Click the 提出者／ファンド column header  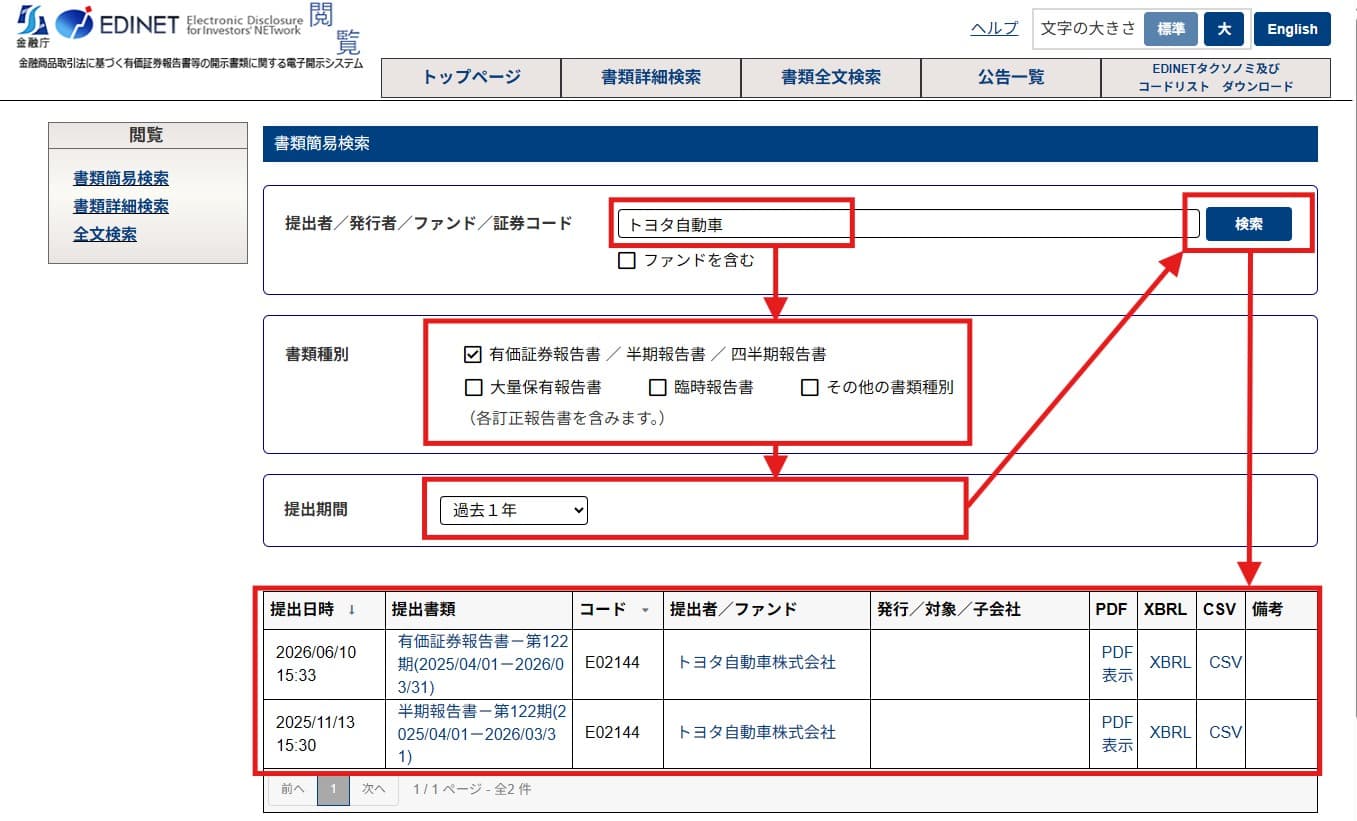767,610
